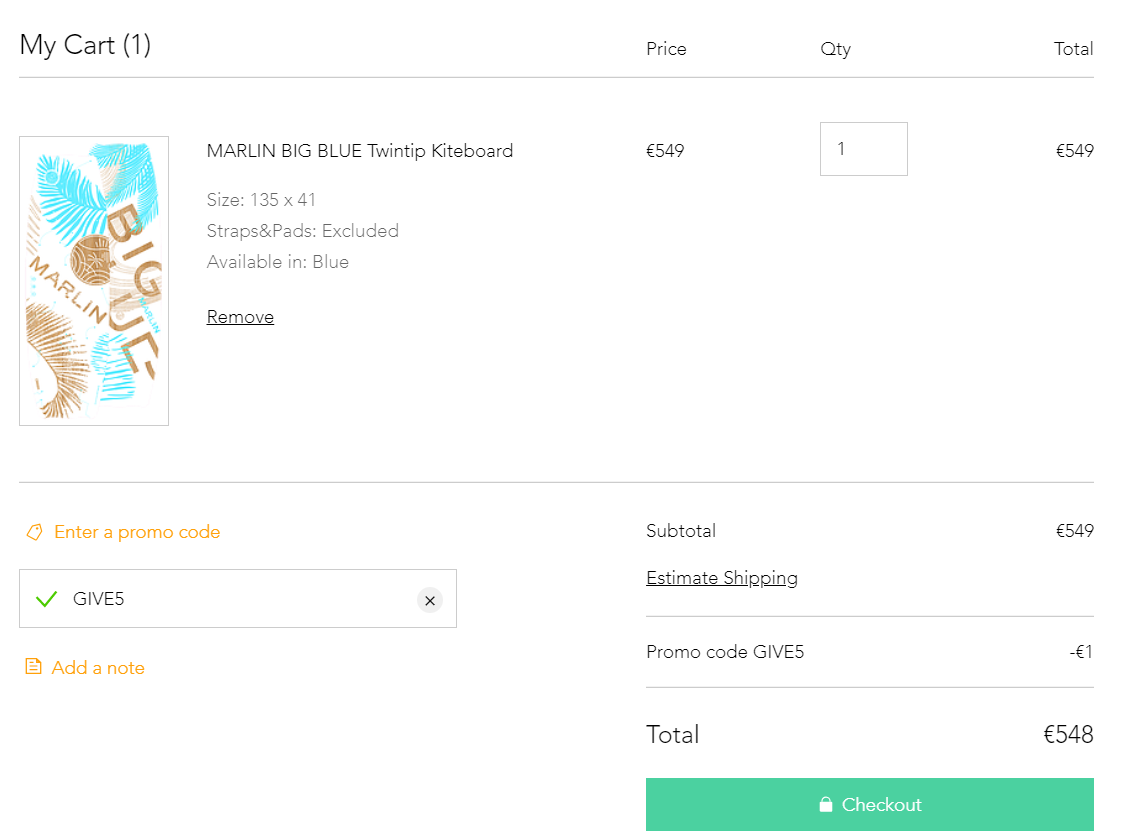
Task: Click the quantity input field
Action: pos(863,149)
